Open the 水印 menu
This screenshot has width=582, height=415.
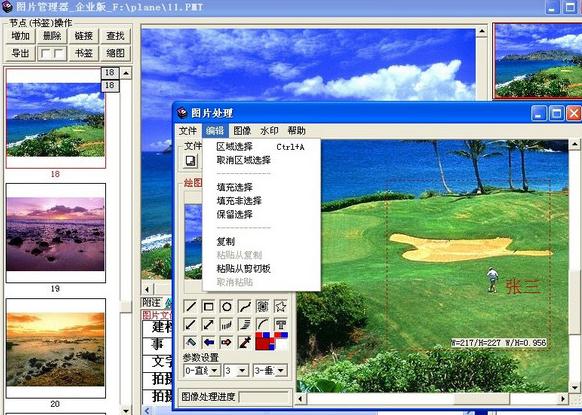pos(269,131)
